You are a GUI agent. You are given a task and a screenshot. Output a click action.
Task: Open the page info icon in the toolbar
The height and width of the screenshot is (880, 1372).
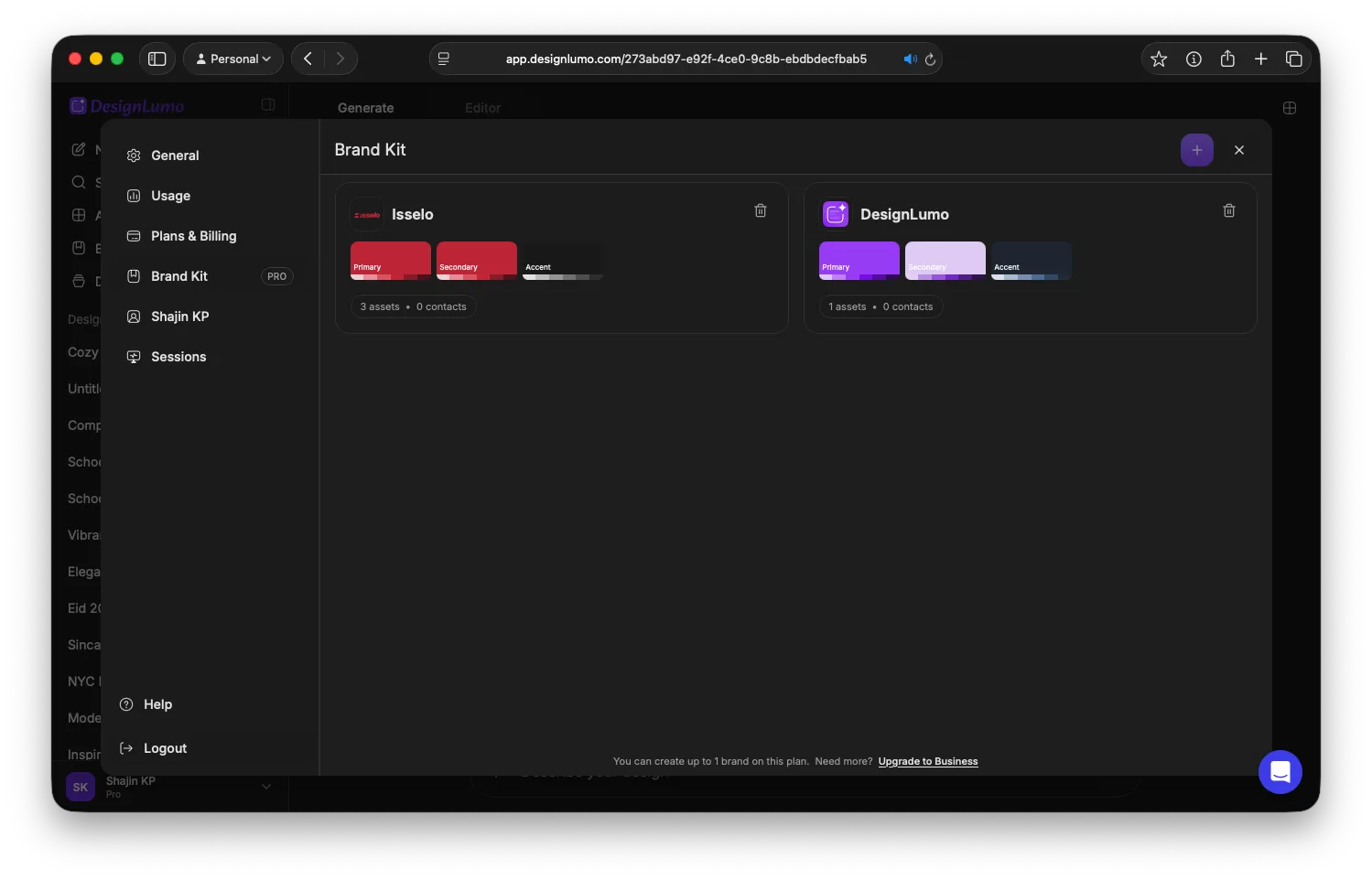pos(1194,59)
